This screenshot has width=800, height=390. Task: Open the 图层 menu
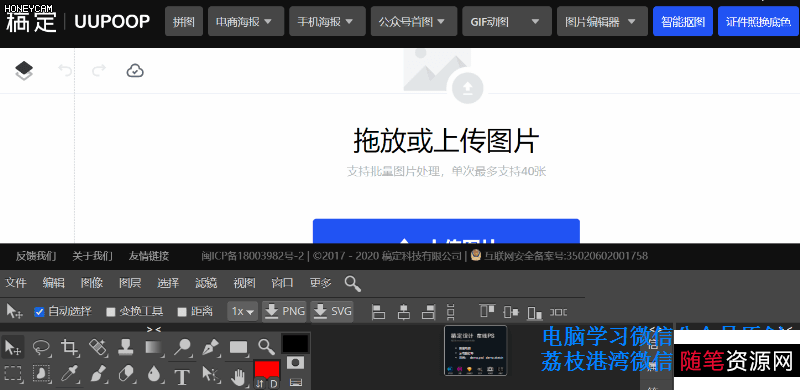(130, 283)
